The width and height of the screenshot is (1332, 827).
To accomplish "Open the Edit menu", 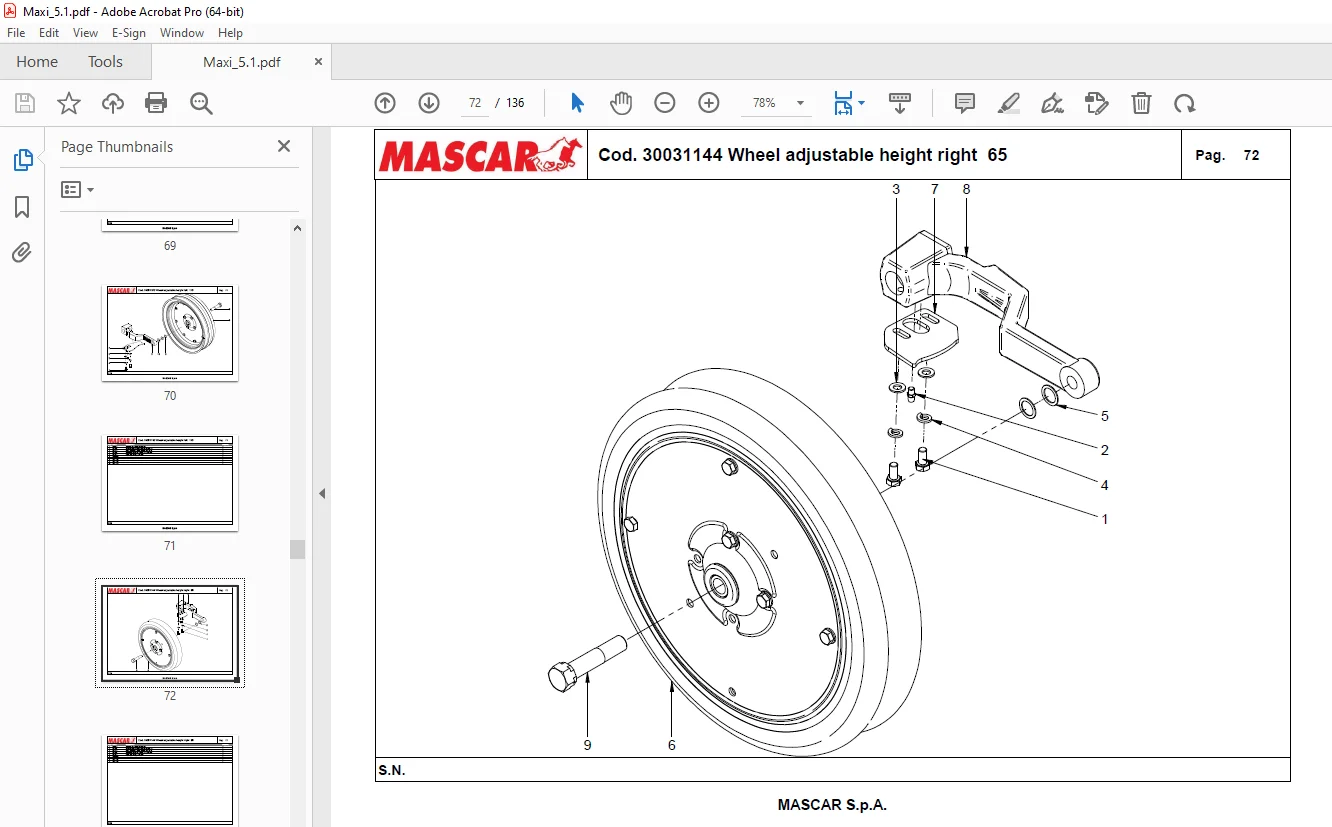I will pos(49,33).
